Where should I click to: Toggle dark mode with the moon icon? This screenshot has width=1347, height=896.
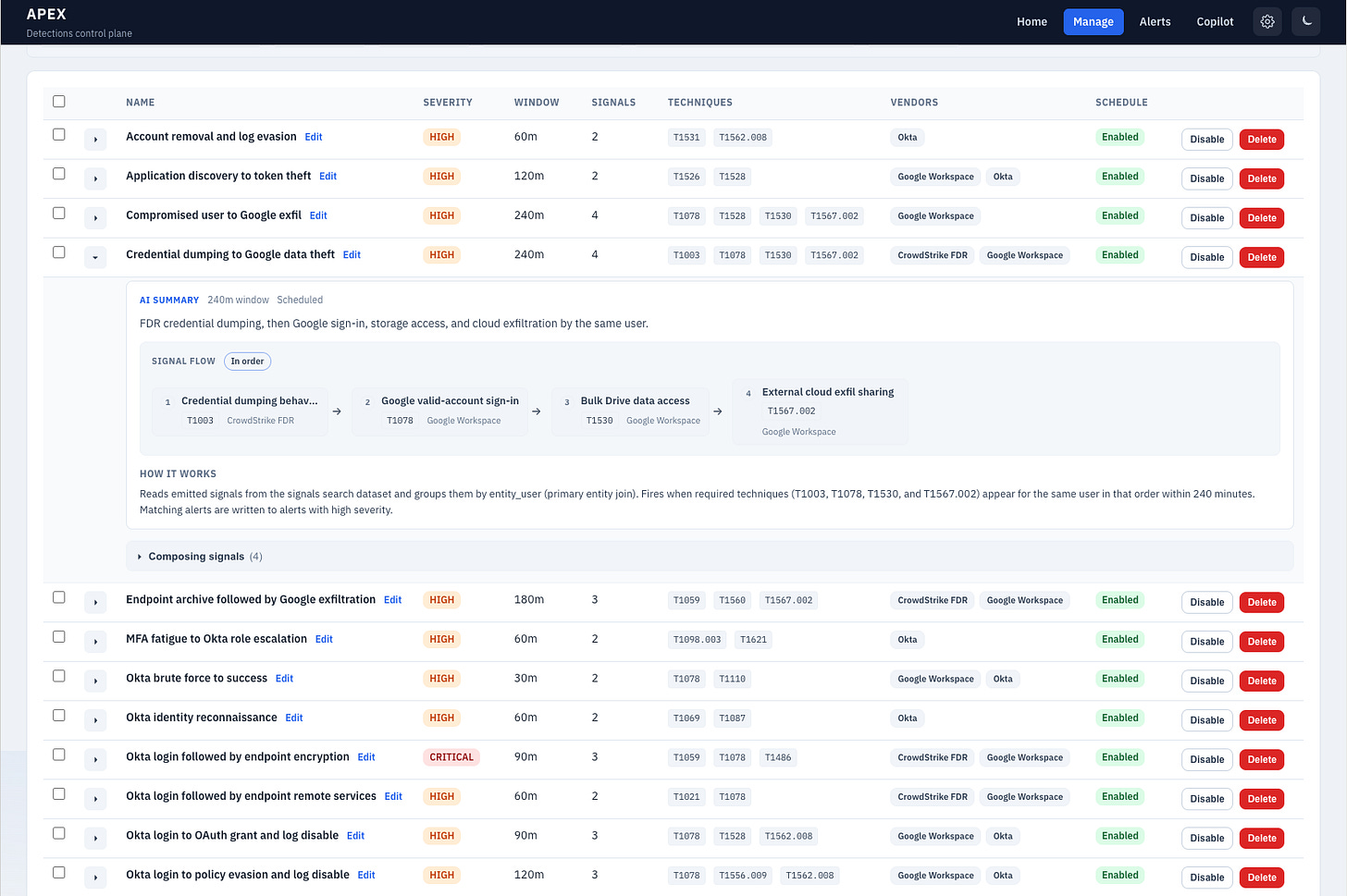1306,21
